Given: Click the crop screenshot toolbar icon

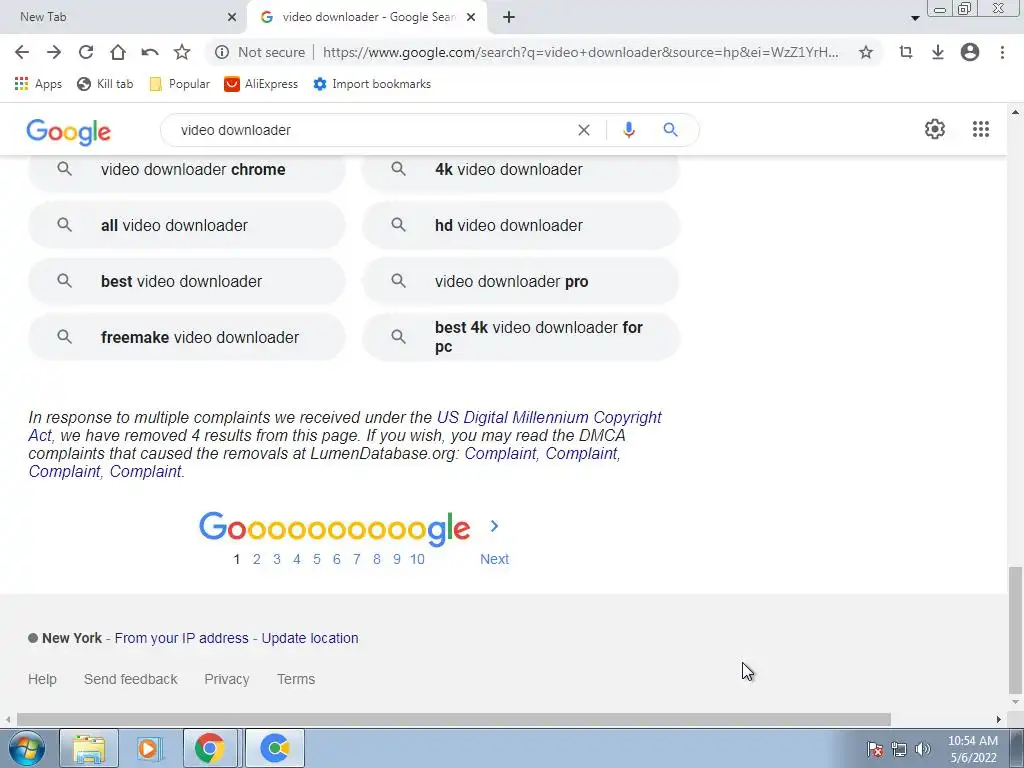Looking at the screenshot, I should [906, 52].
